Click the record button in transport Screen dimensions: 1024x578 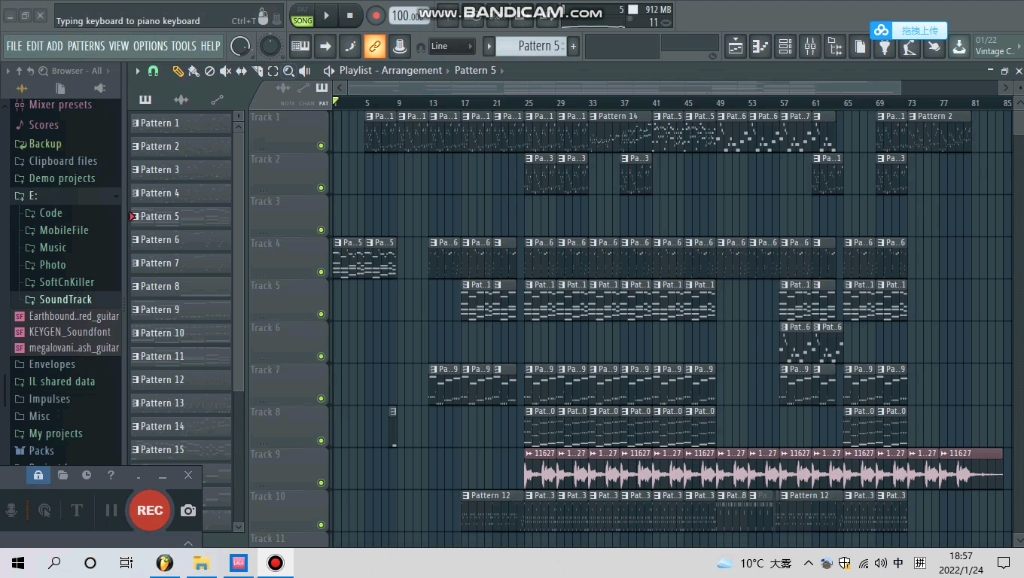376,15
